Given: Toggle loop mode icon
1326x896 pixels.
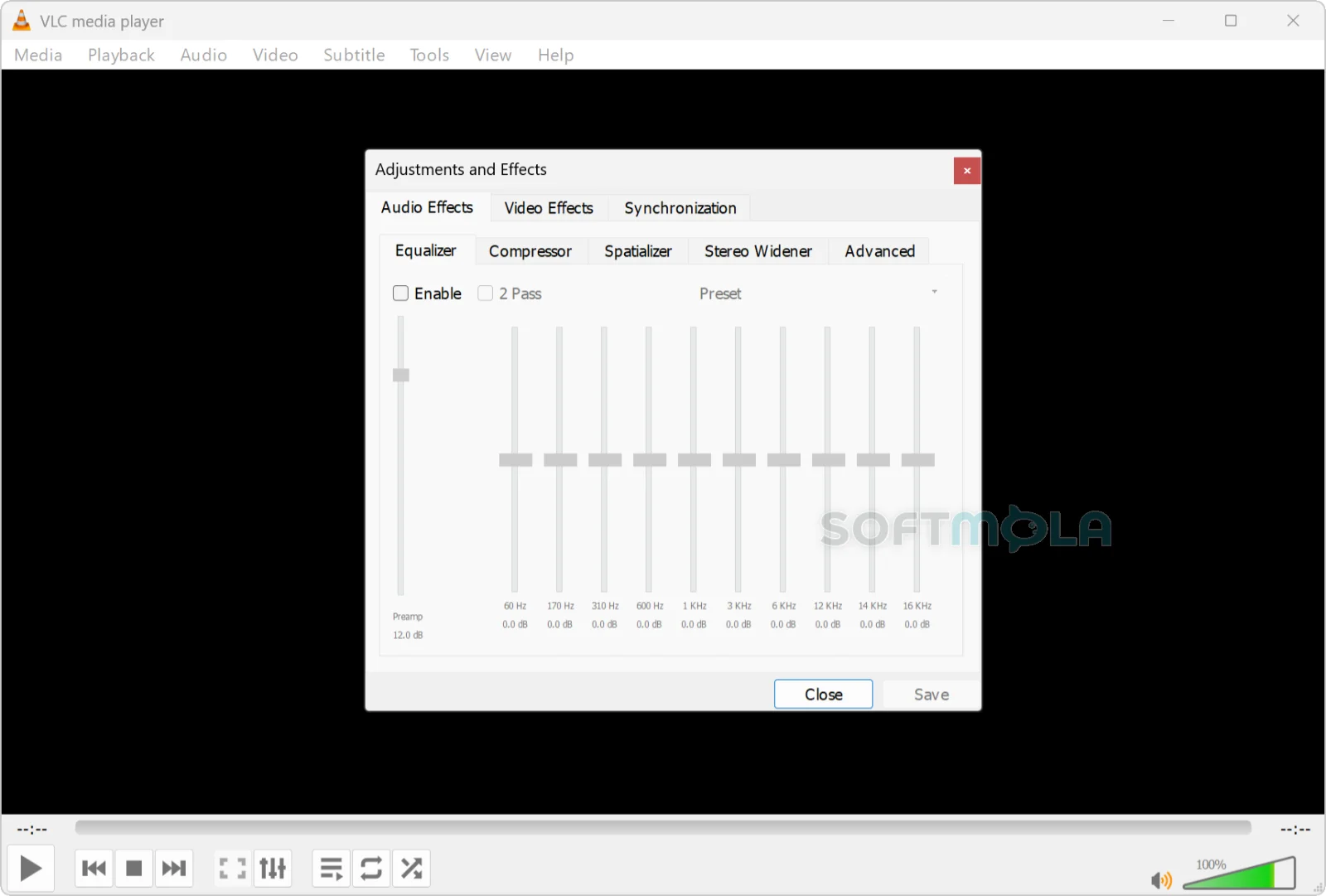Looking at the screenshot, I should (x=371, y=868).
